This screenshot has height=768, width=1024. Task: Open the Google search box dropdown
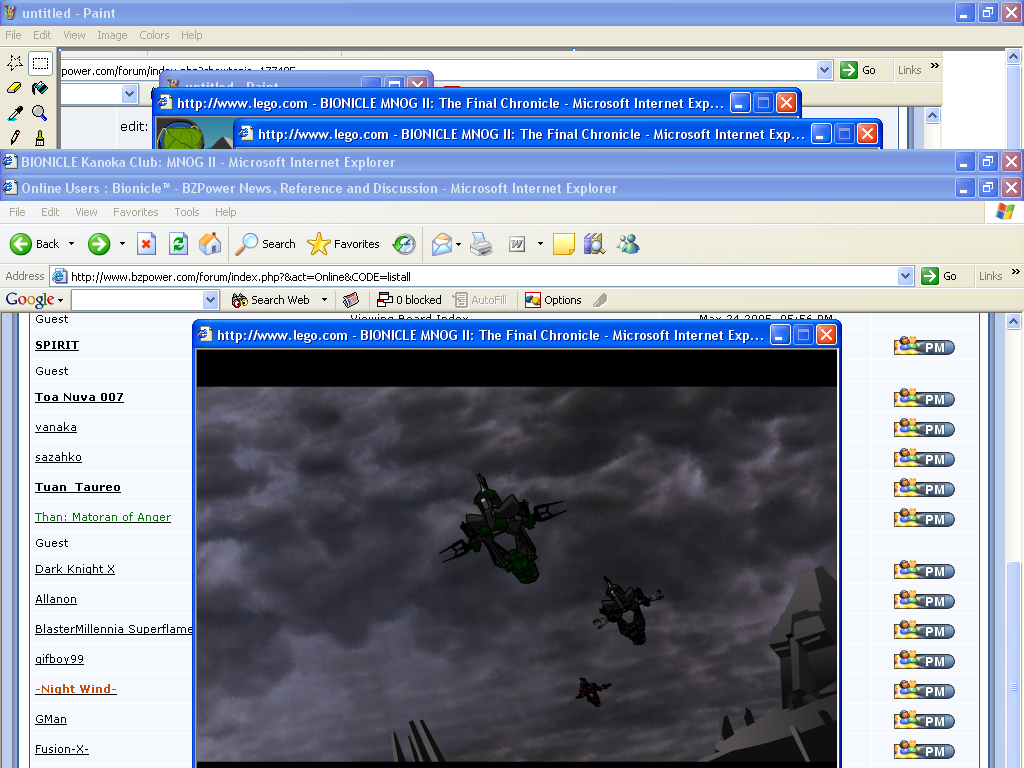(x=210, y=300)
